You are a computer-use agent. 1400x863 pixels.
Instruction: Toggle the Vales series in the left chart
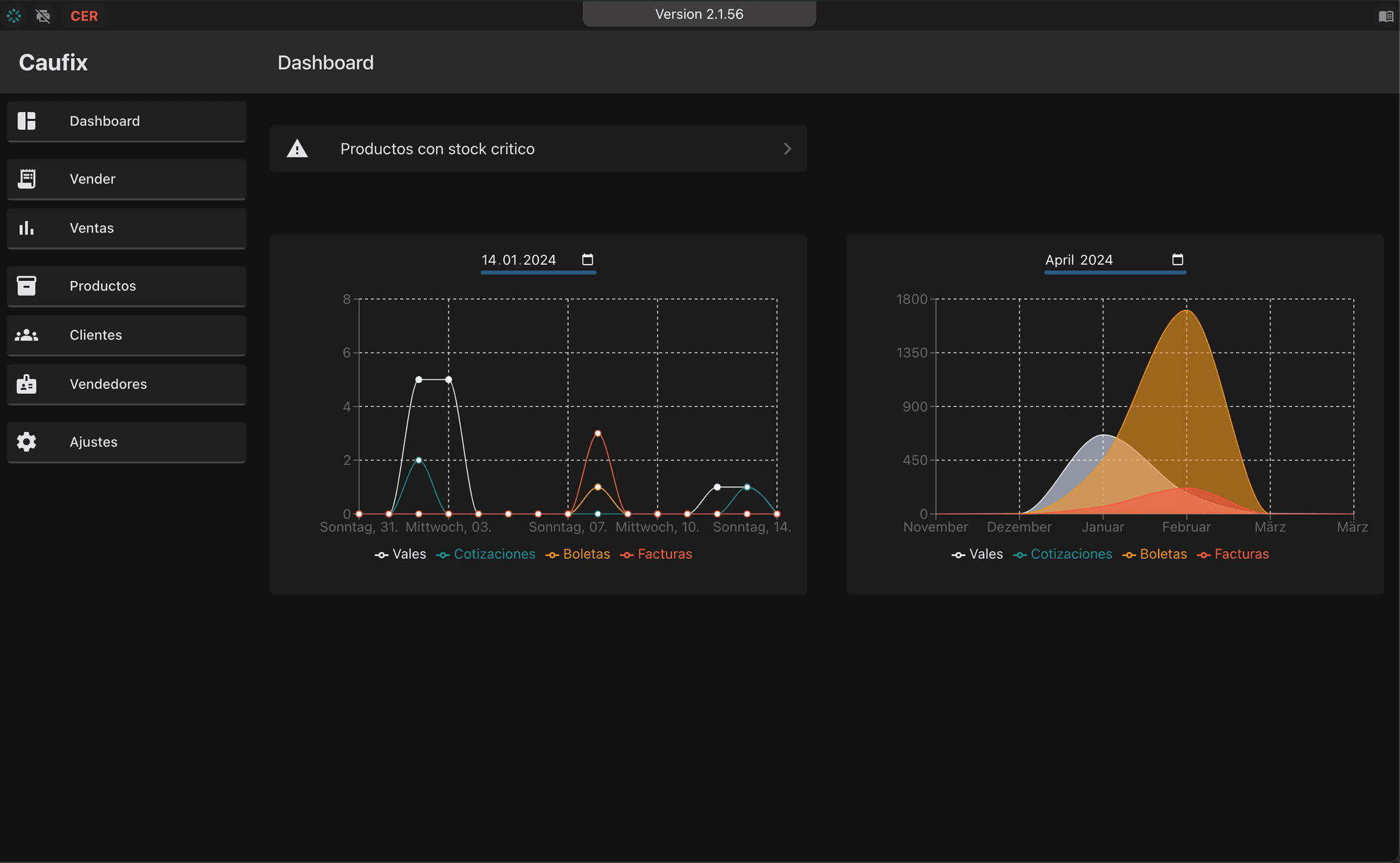click(x=401, y=554)
